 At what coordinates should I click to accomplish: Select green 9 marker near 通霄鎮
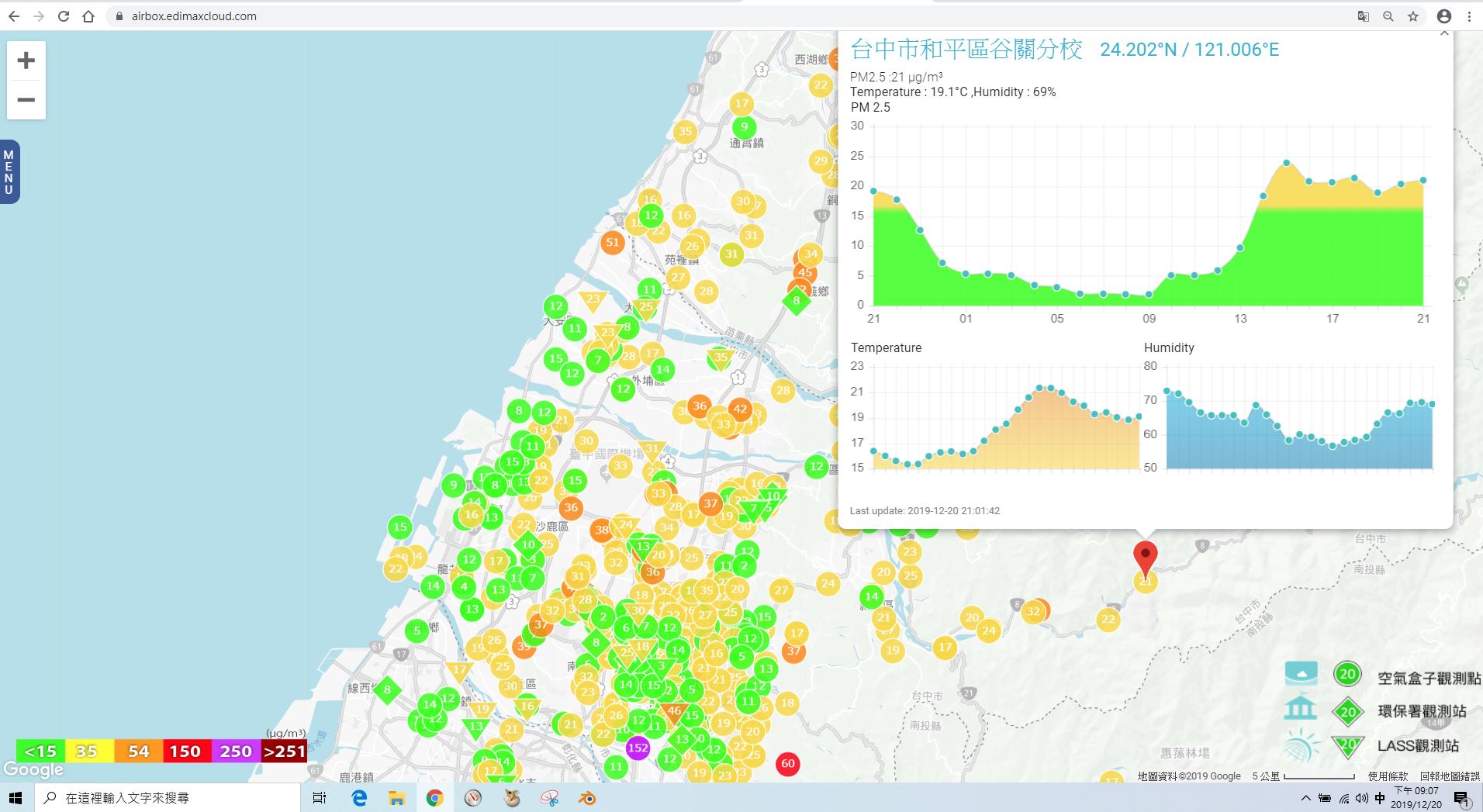pyautogui.click(x=744, y=126)
